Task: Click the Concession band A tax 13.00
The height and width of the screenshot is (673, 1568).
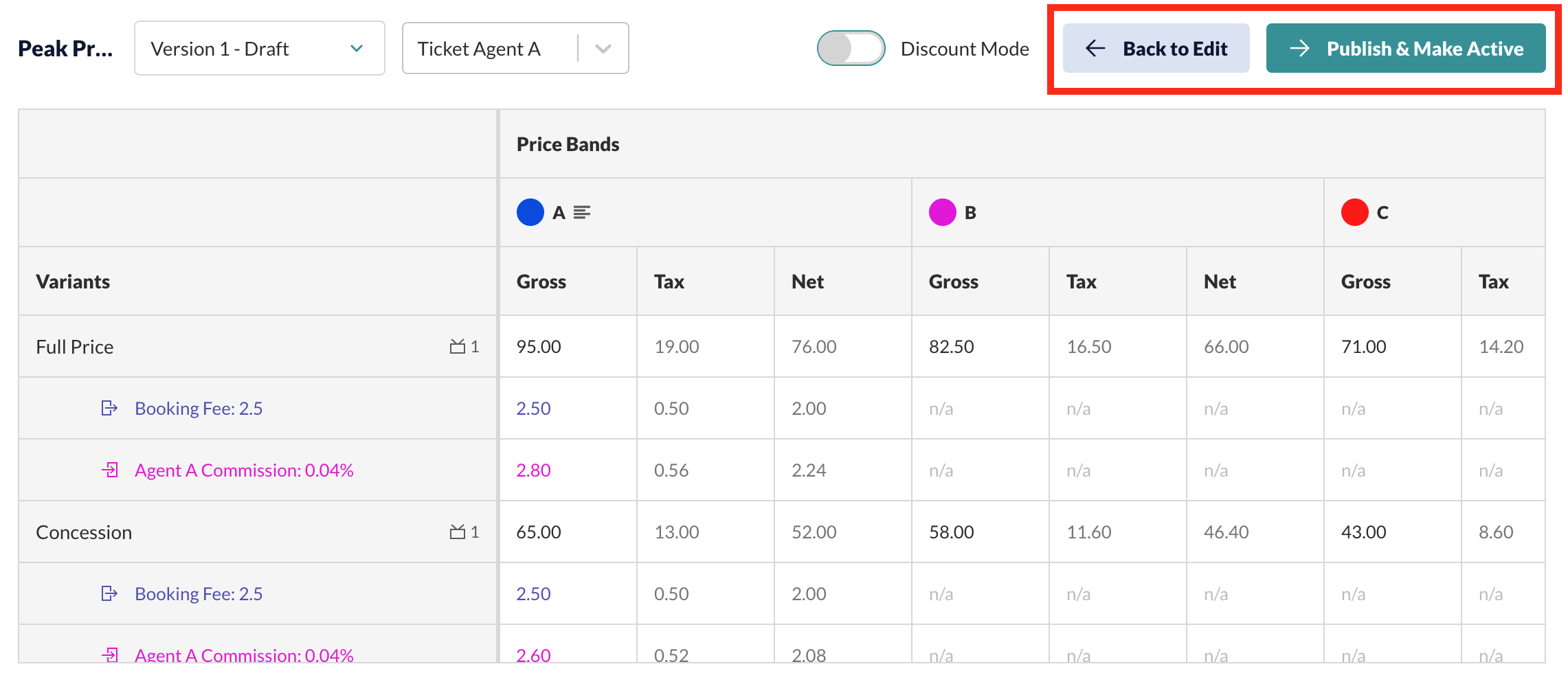Action: click(676, 532)
